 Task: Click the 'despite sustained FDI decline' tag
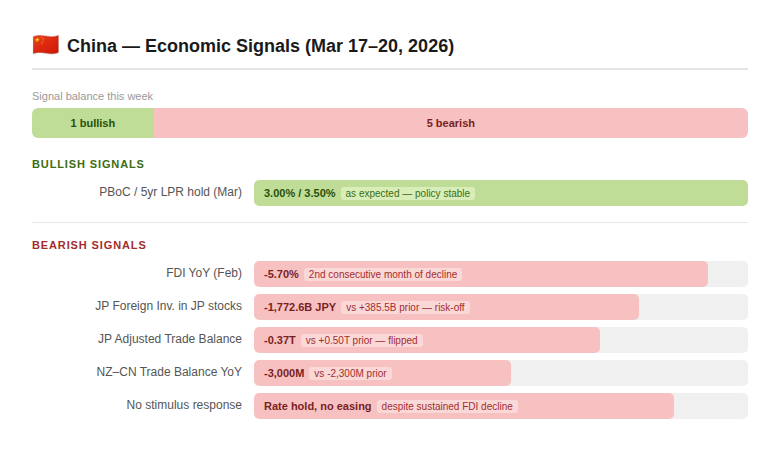point(447,406)
